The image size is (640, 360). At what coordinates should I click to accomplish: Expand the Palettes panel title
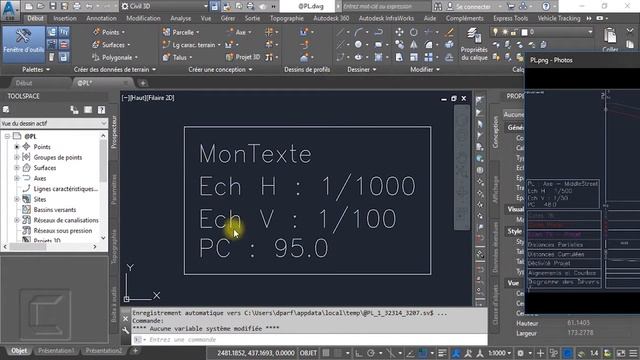(x=36, y=70)
